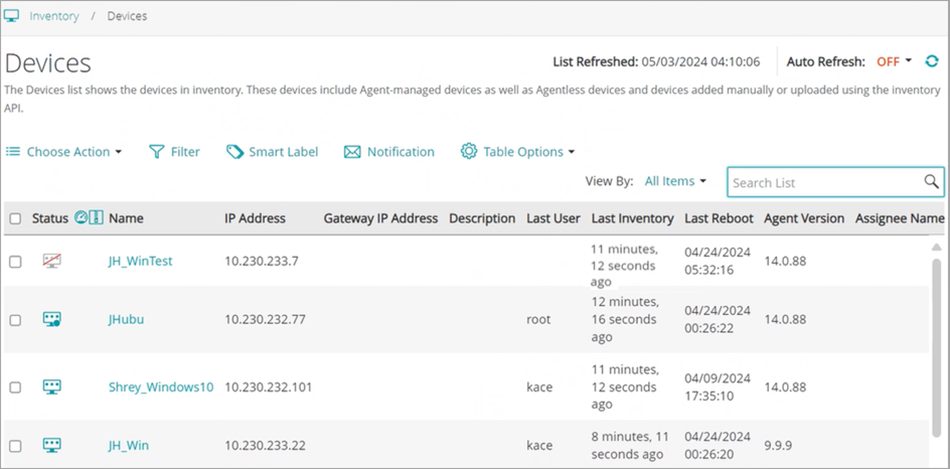Click the device status icon for JHubu
Image resolution: width=950 pixels, height=469 pixels.
tap(52, 320)
